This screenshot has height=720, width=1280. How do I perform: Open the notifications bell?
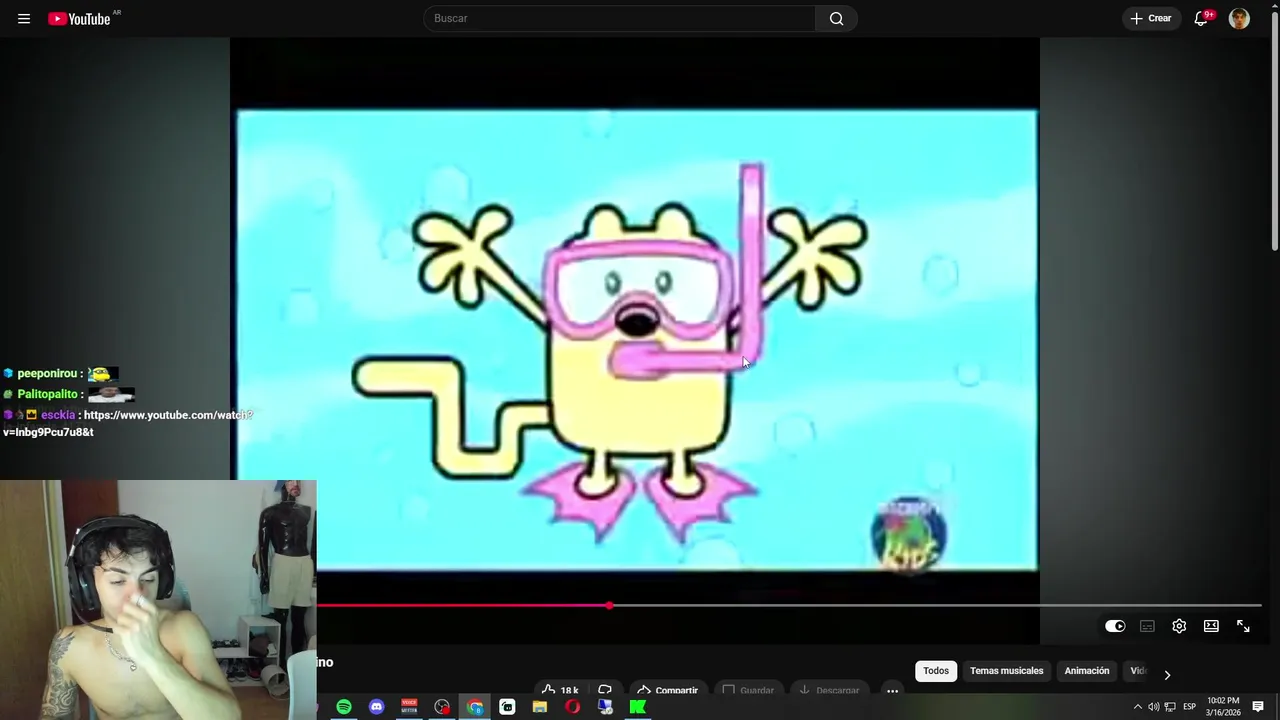pos(1201,18)
